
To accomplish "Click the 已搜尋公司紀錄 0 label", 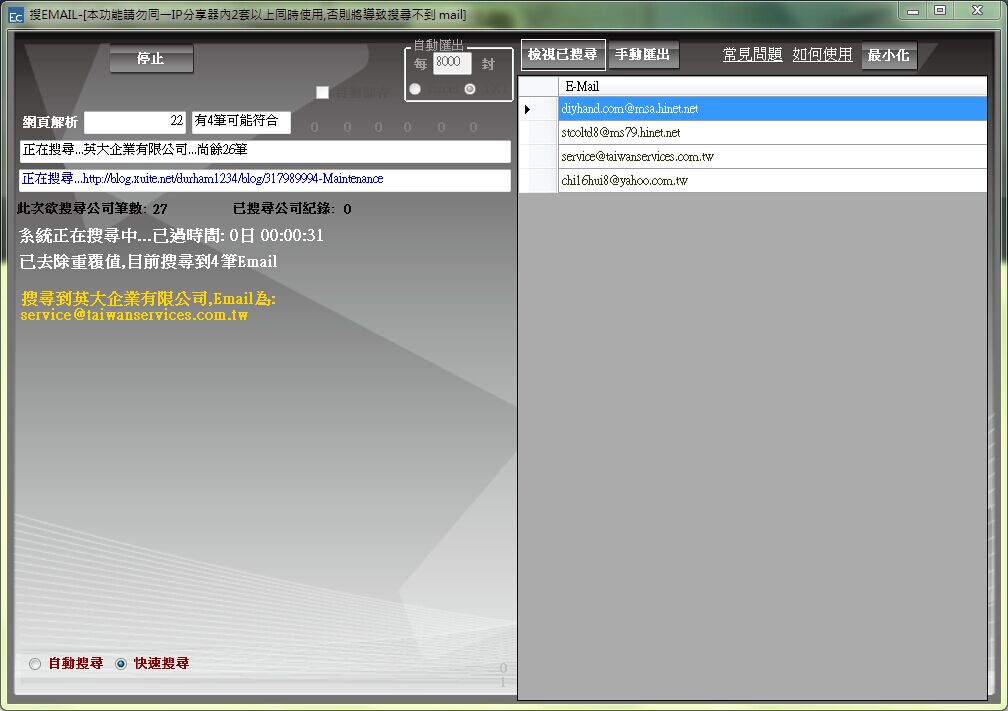I will (x=292, y=208).
